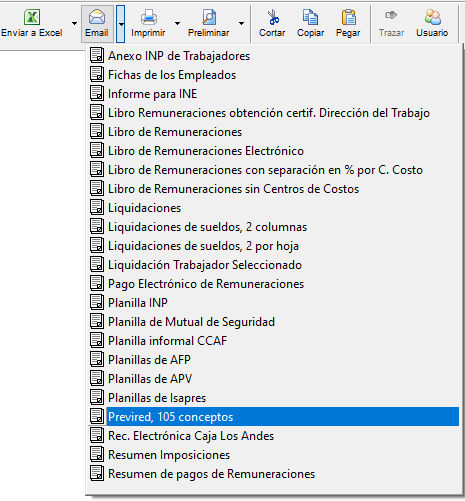The image size is (465, 501).
Task: Open the dropdown arrow beside Preliminar
Action: click(241, 23)
